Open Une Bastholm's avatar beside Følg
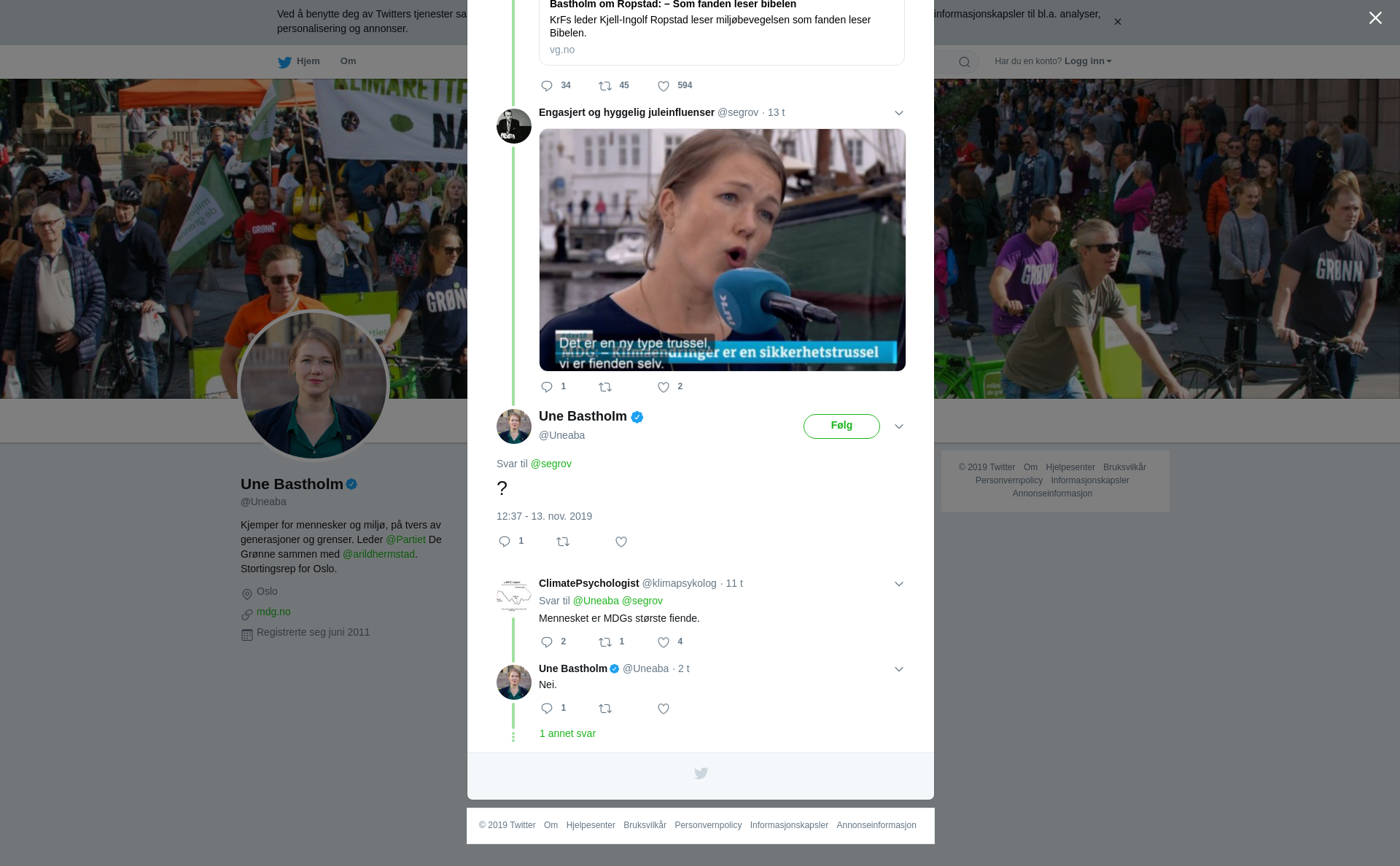The height and width of the screenshot is (866, 1400). point(514,426)
